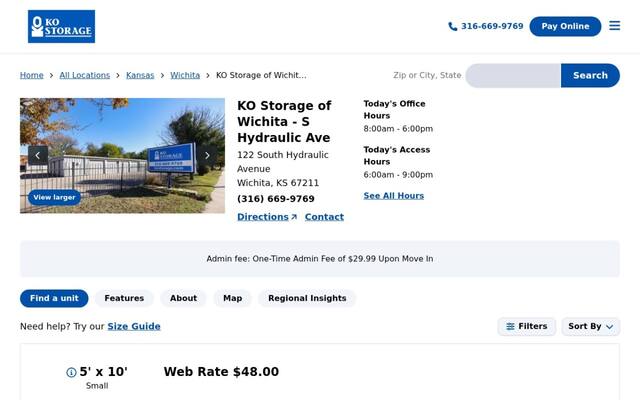Click info icon beside 5' x 10' unit

(x=71, y=372)
